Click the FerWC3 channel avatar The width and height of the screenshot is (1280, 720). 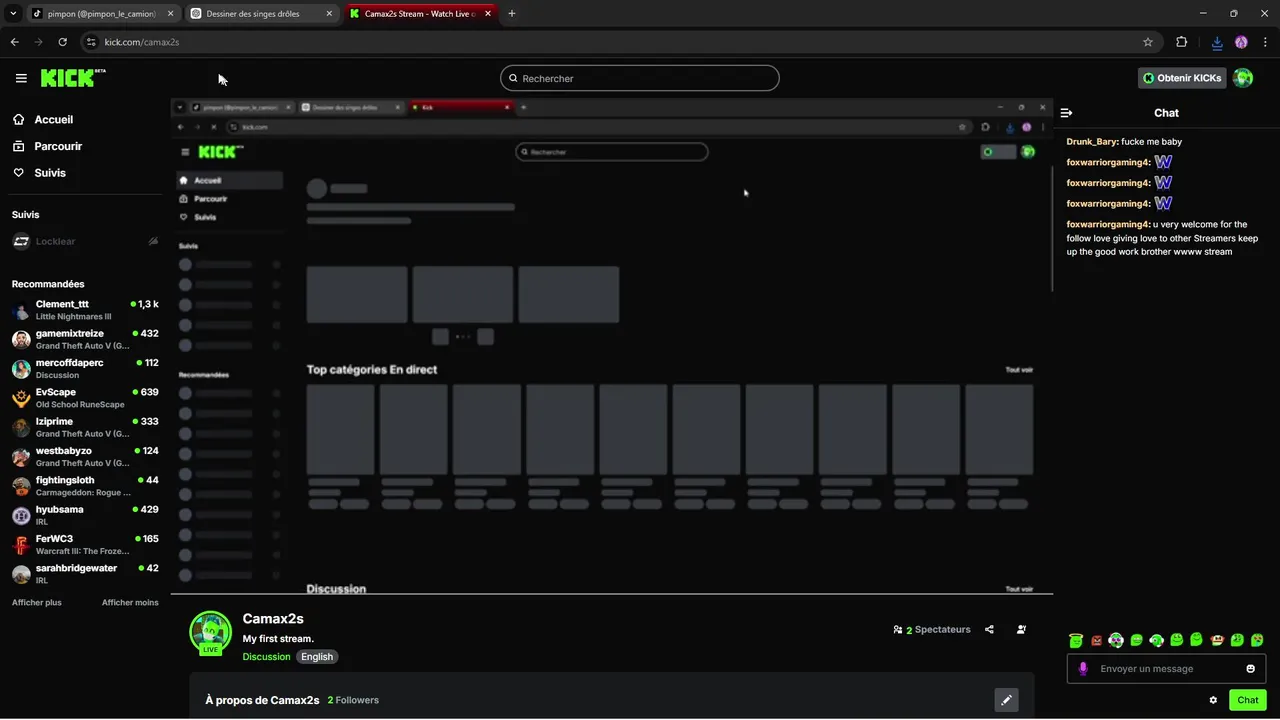click(x=21, y=545)
